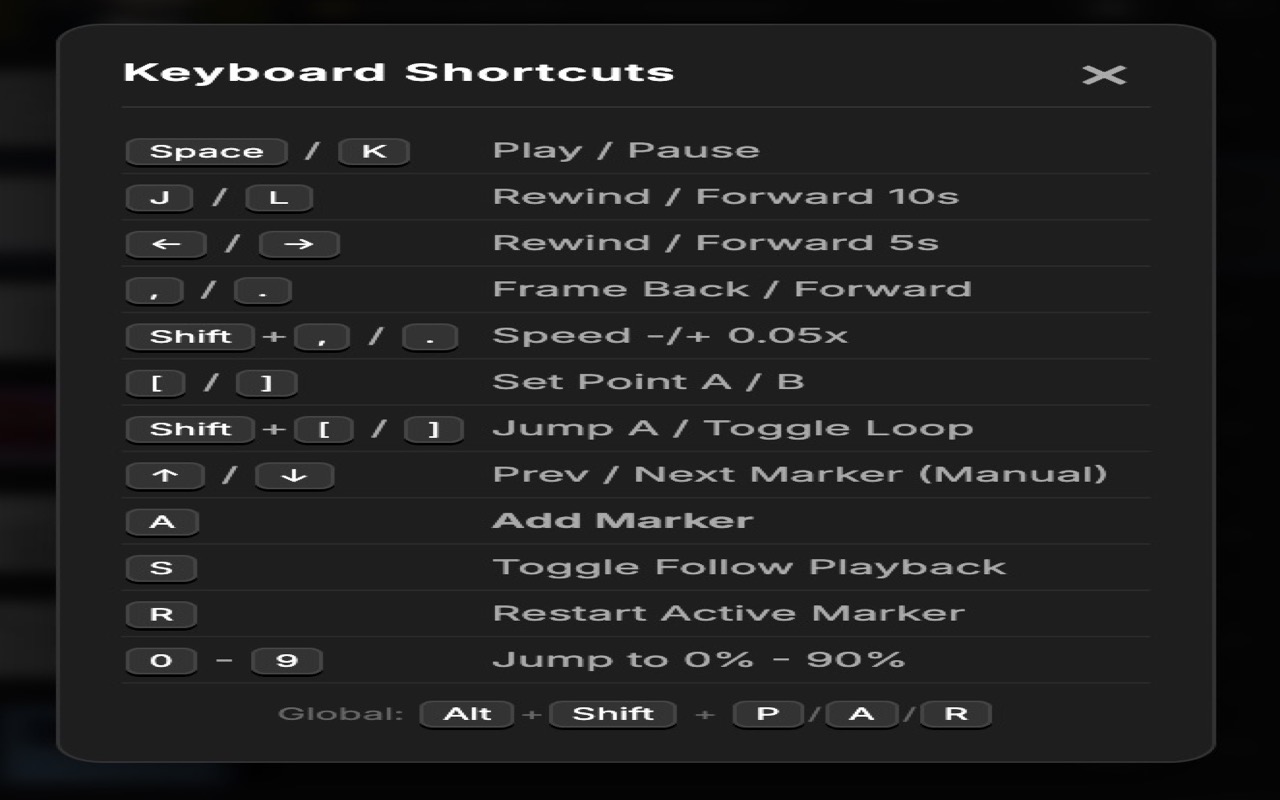Select the close bracket Set Point B badge
The width and height of the screenshot is (1280, 800).
265,382
